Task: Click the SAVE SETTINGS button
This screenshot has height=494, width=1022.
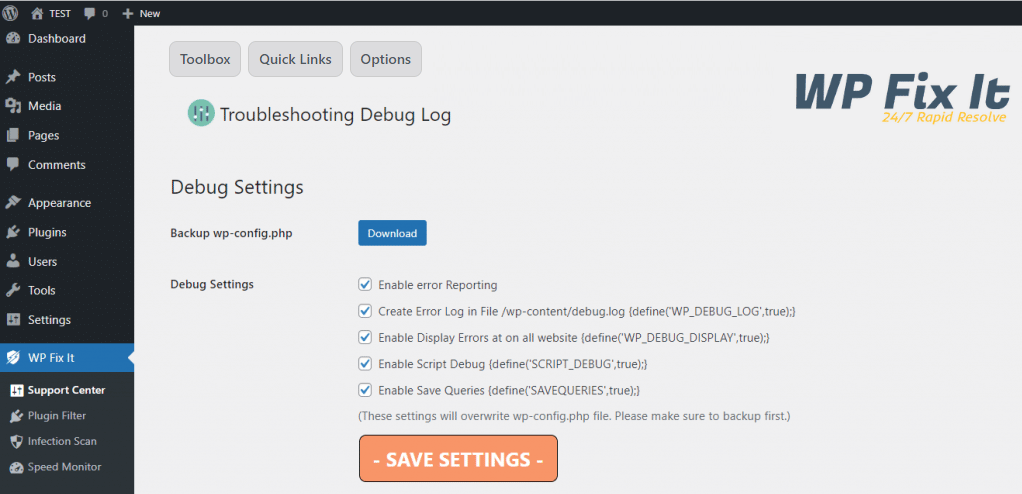Action: coord(458,459)
